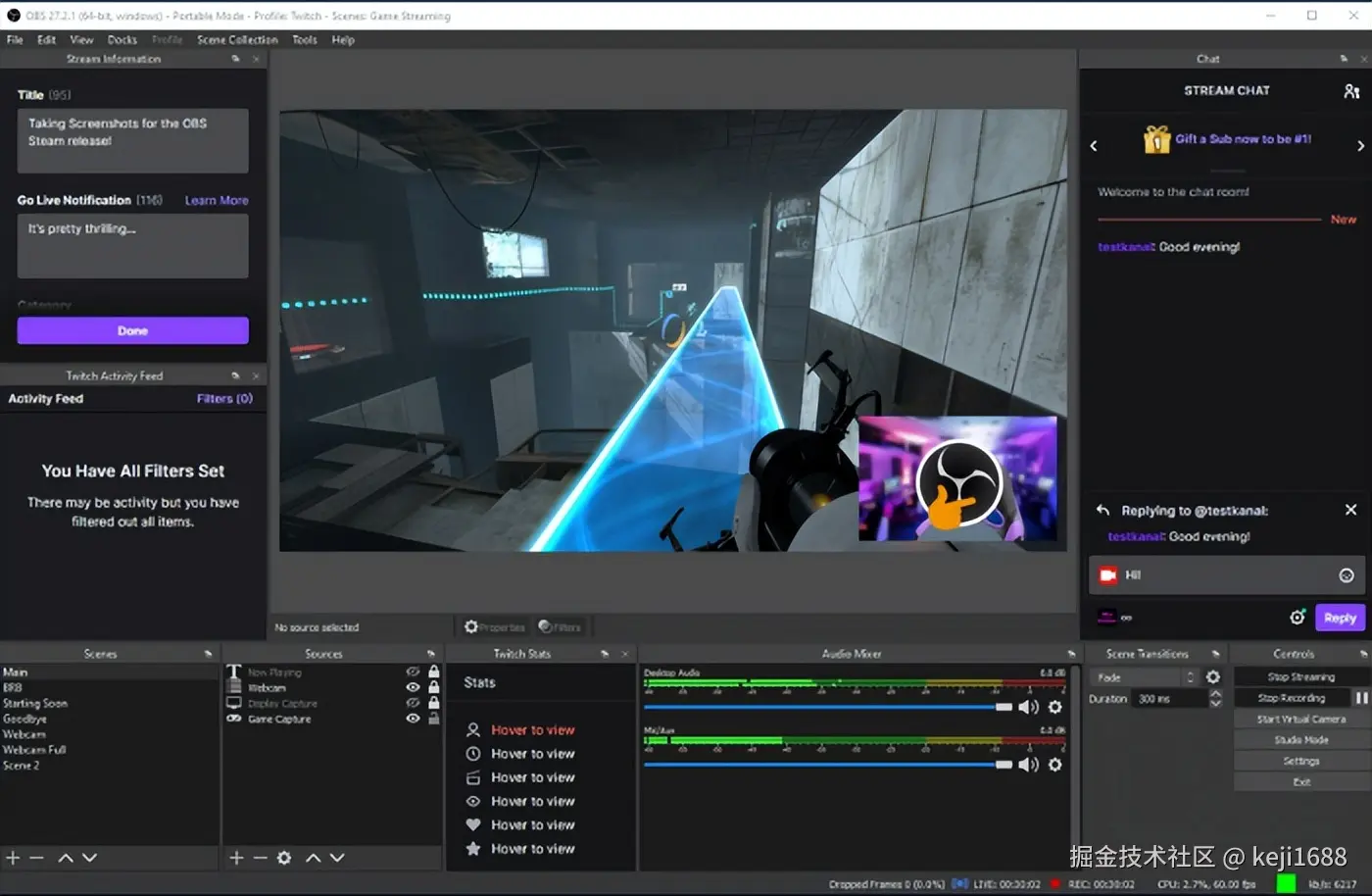The image size is (1372, 896).
Task: Mute Mic/Aux speaker
Action: pyautogui.click(x=1028, y=765)
